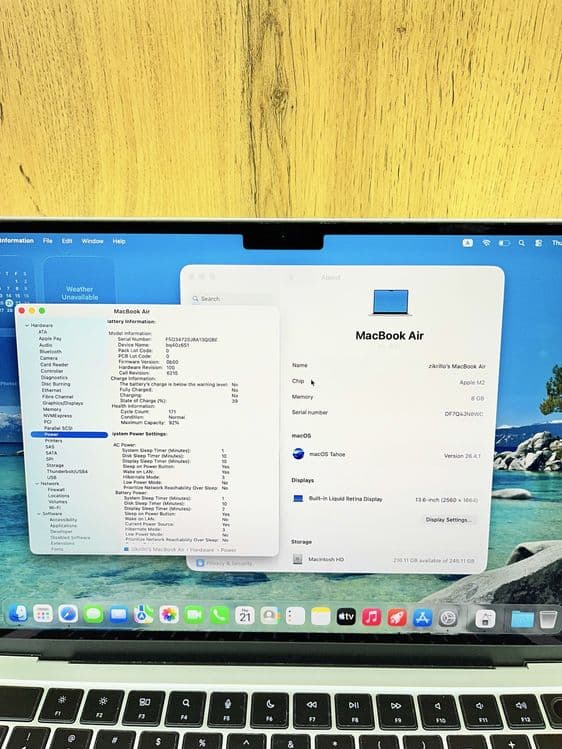The width and height of the screenshot is (562, 749).
Task: Select Graphics/Displays in the sidebar
Action: 63,403
